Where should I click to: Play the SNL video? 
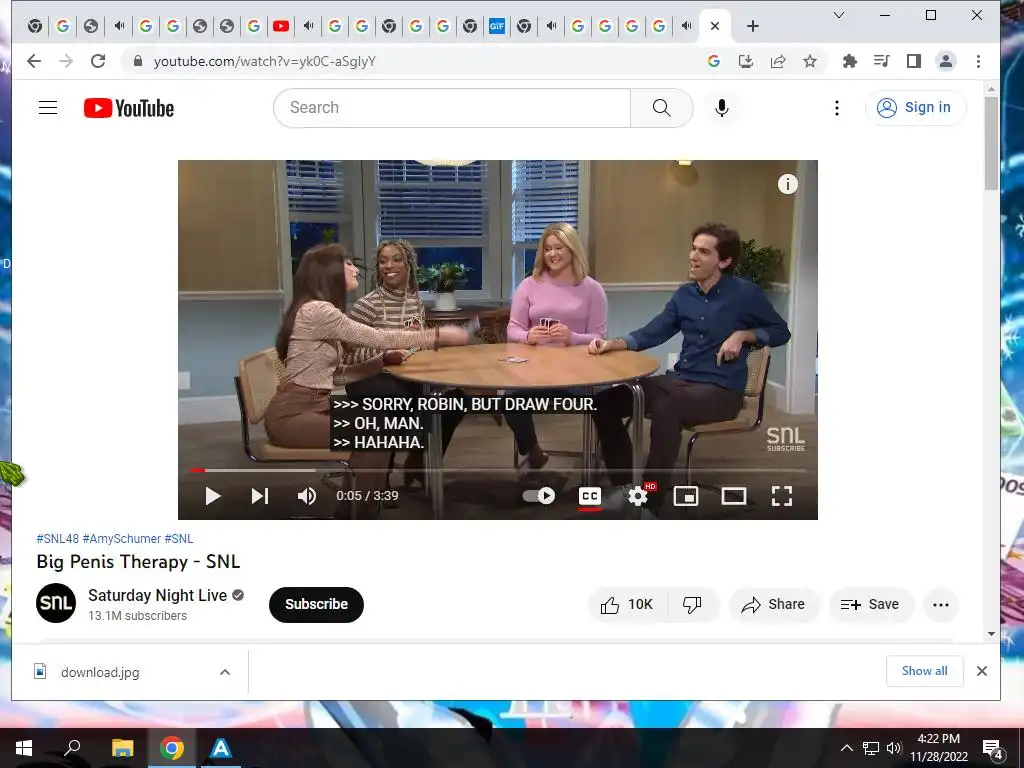[x=213, y=496]
